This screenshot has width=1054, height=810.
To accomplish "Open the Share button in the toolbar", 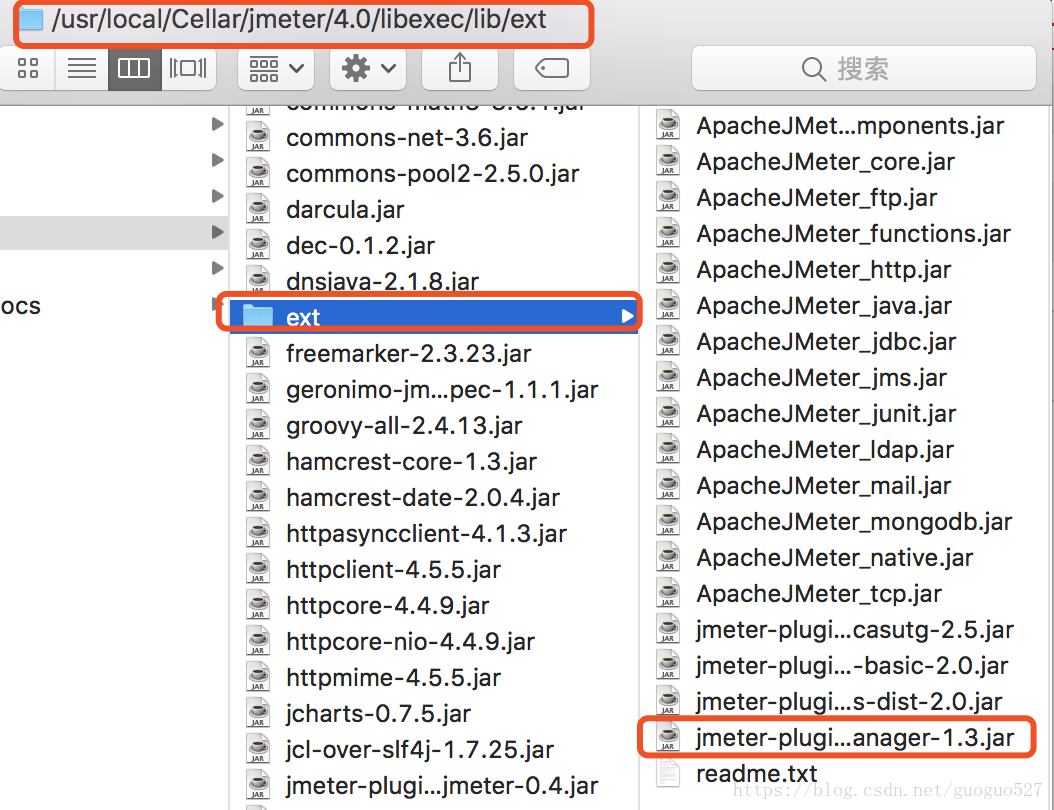I will point(459,68).
